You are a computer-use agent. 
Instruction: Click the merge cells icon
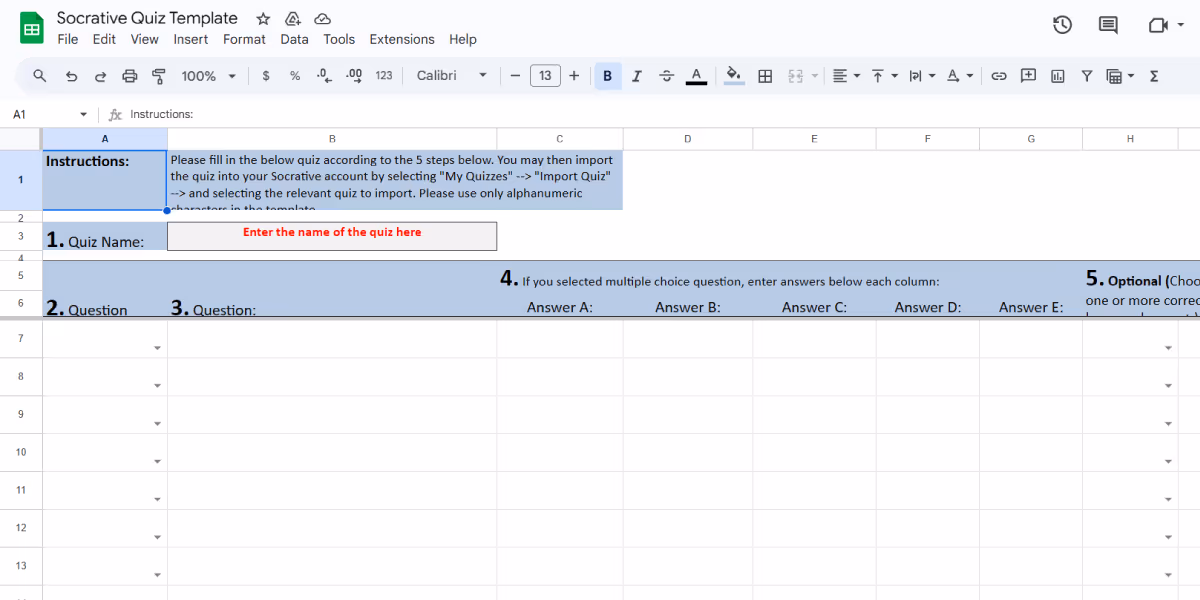796,75
